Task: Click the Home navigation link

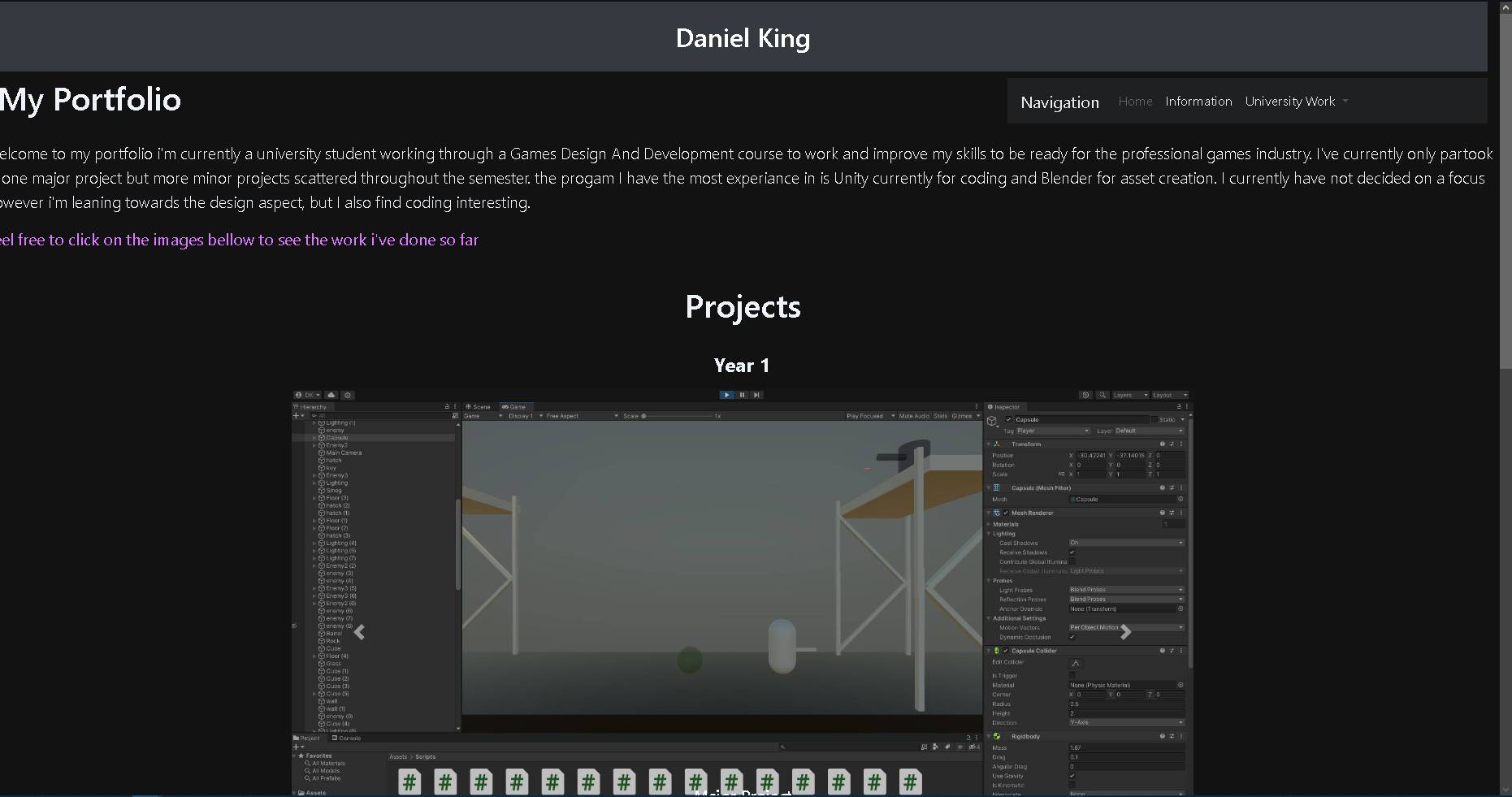Action: (1135, 102)
